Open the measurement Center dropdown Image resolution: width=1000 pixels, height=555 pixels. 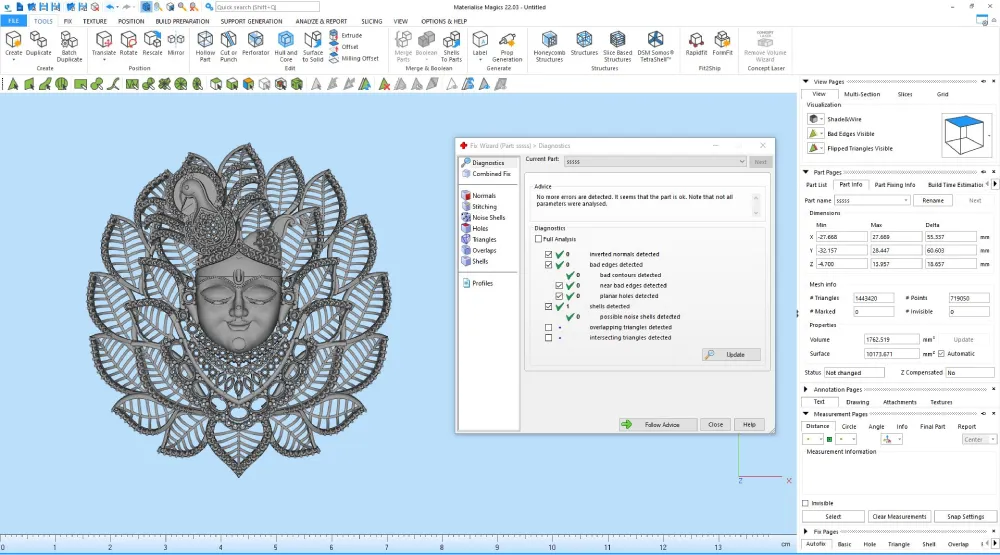978,440
